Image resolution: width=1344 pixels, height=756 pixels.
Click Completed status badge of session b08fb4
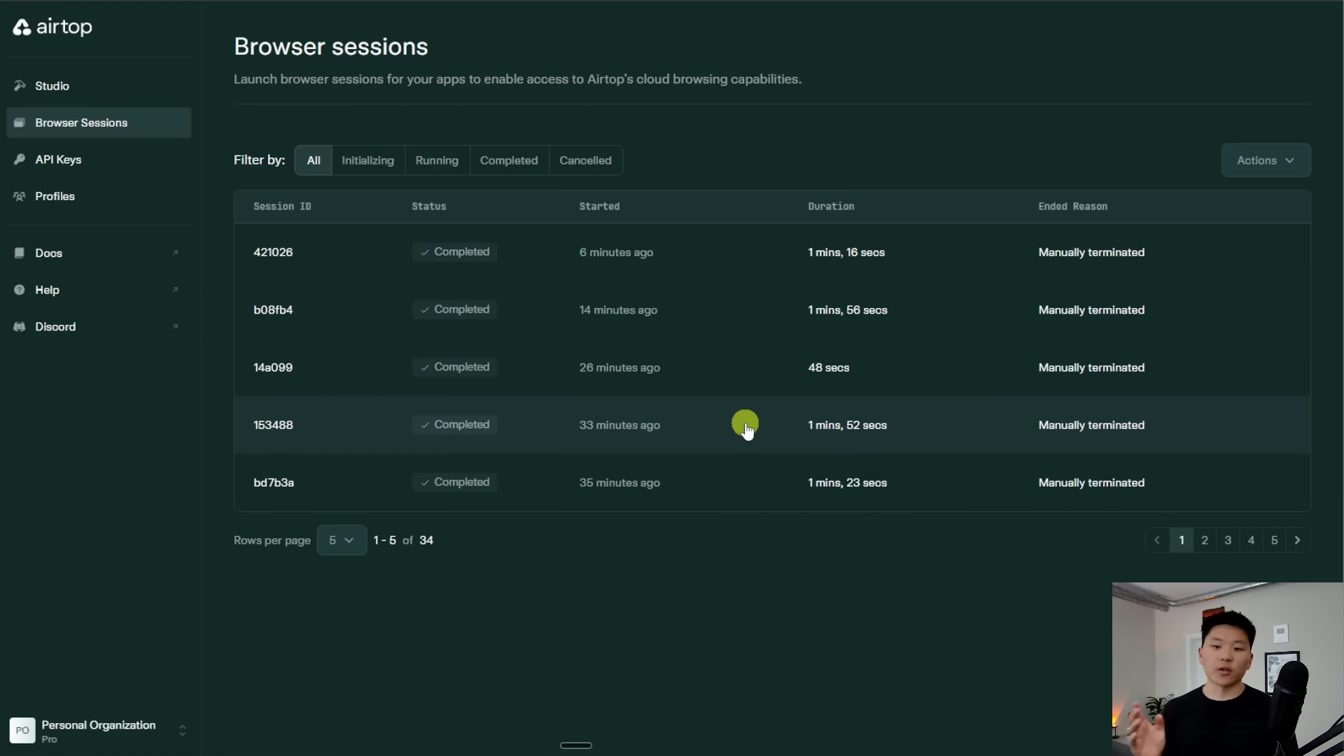pyautogui.click(x=455, y=310)
